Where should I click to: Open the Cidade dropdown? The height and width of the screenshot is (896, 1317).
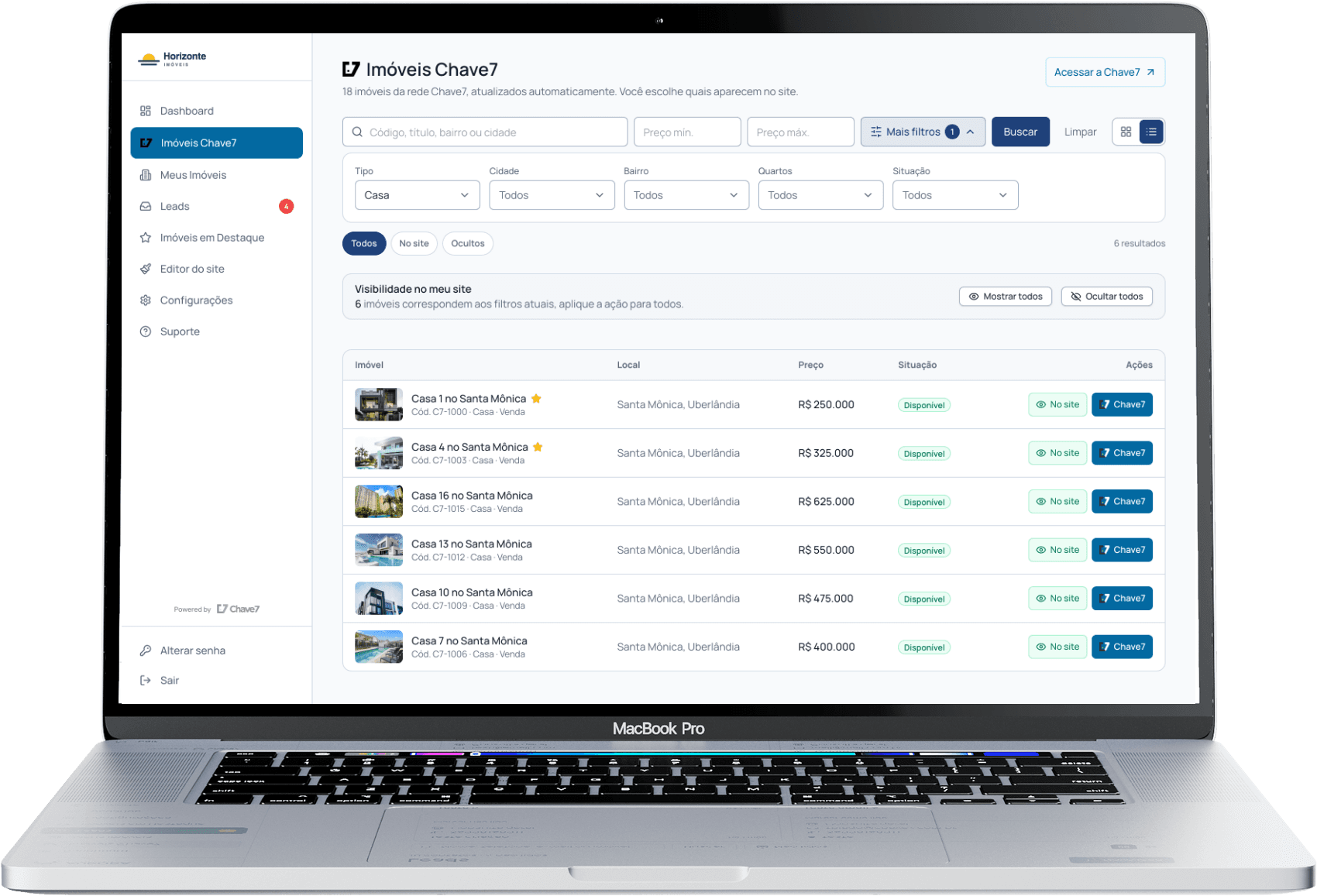(x=552, y=195)
